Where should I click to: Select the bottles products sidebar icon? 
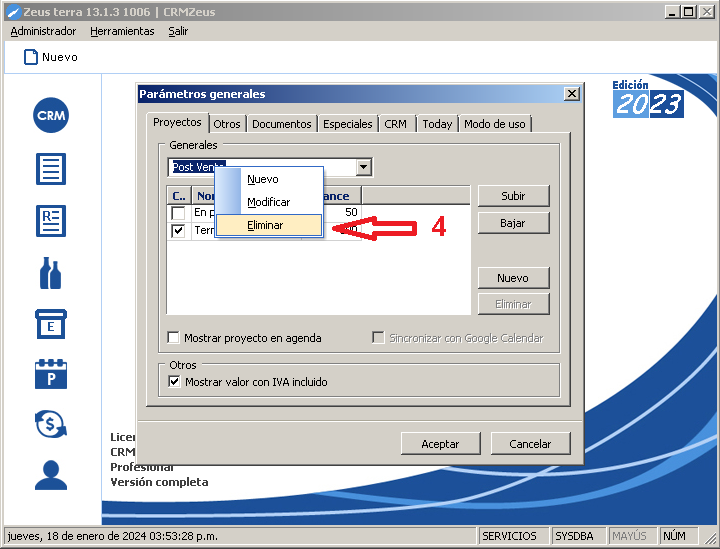pos(51,273)
